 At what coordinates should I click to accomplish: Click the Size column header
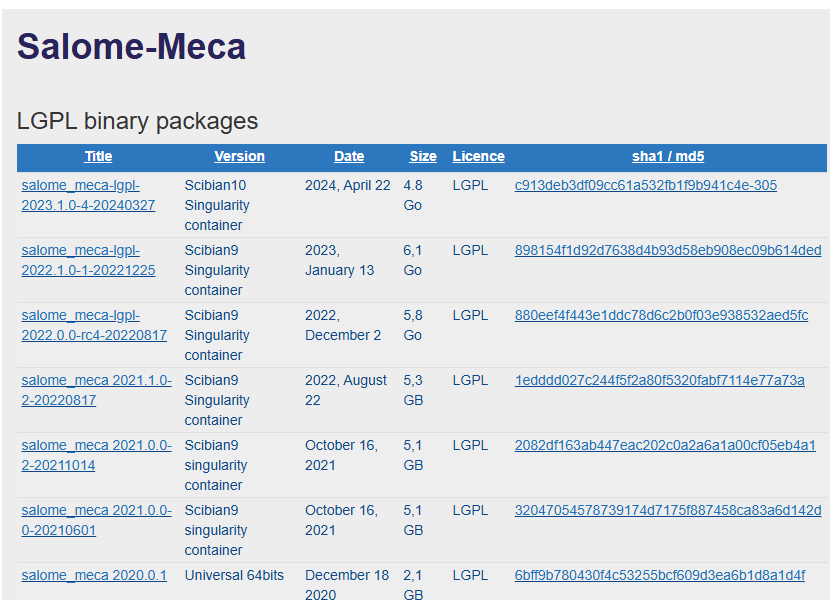point(423,156)
